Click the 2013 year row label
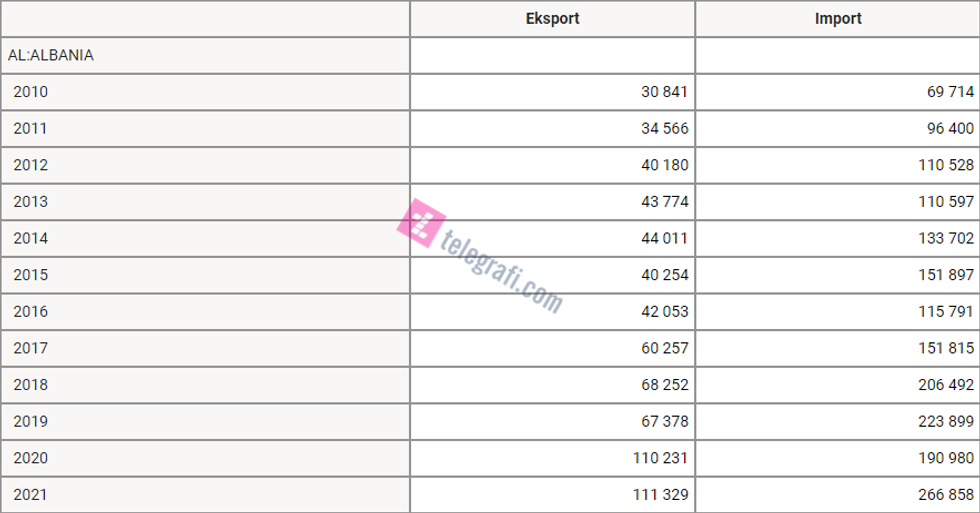 (31, 202)
